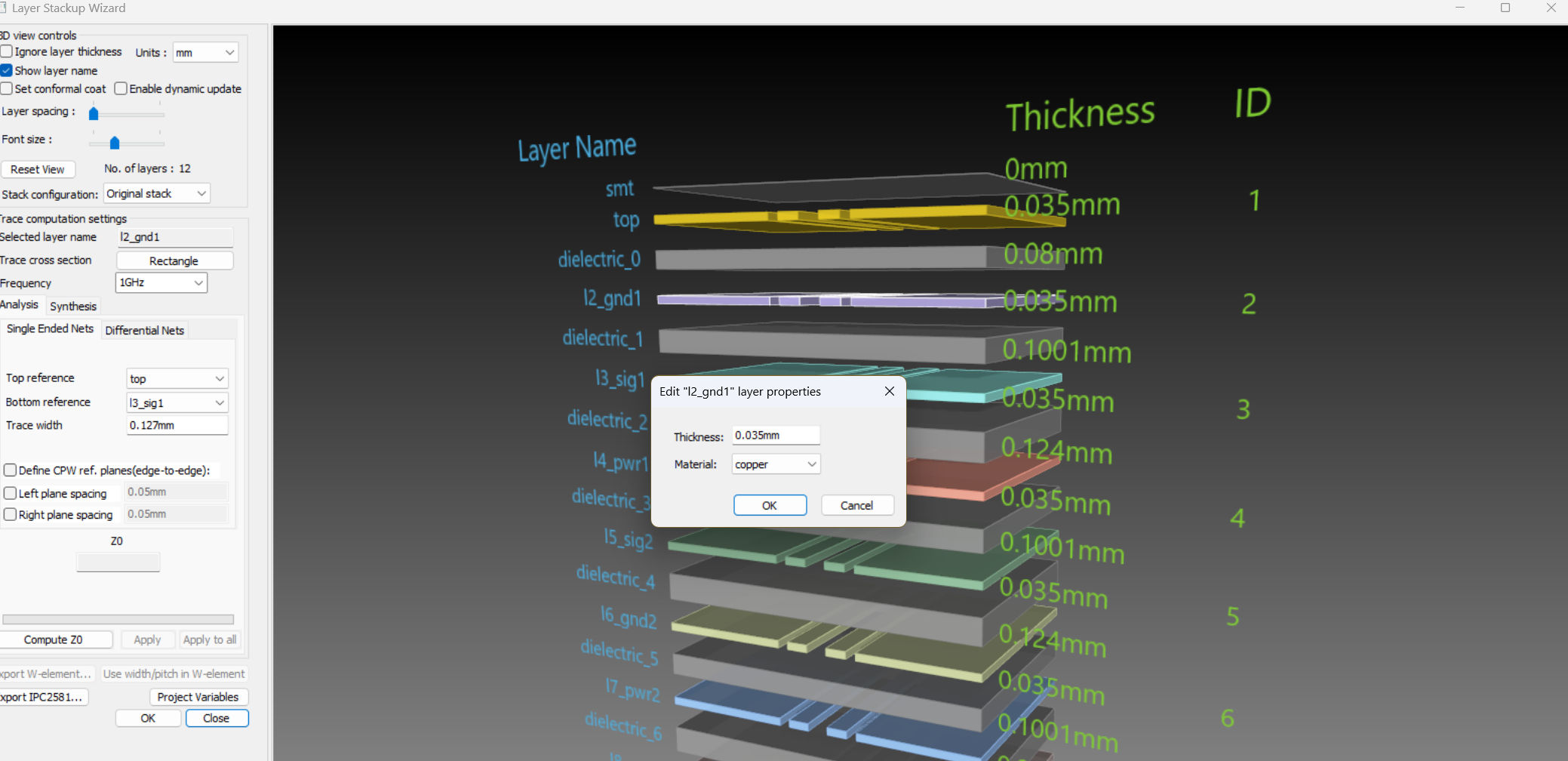
Task: Click the wizard's bottom OK button
Action: (148, 718)
